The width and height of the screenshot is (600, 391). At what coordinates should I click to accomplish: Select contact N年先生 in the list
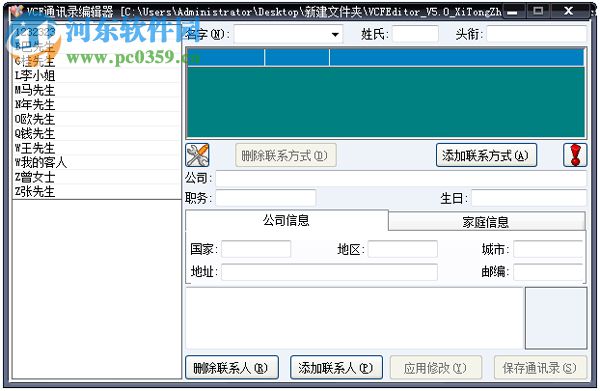(96, 105)
